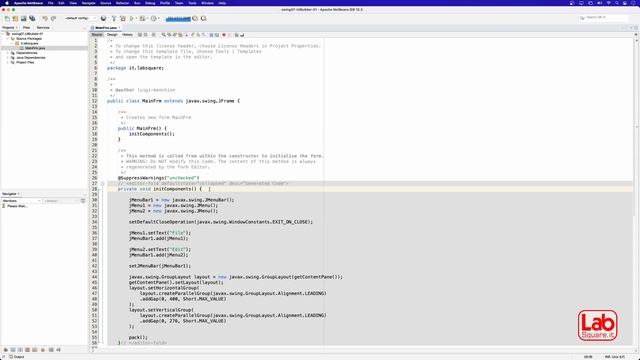Viewport: 640px width, 360px height.
Task: Click the New Project toolbar icon
Action: (15, 18)
